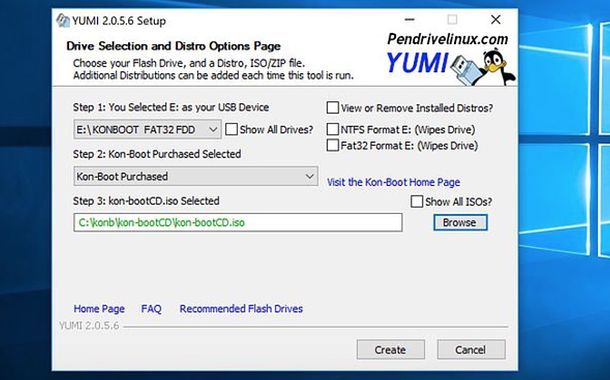Click 'Drive Selection and Distro Options Page' heading
The width and height of the screenshot is (610, 380).
(173, 46)
